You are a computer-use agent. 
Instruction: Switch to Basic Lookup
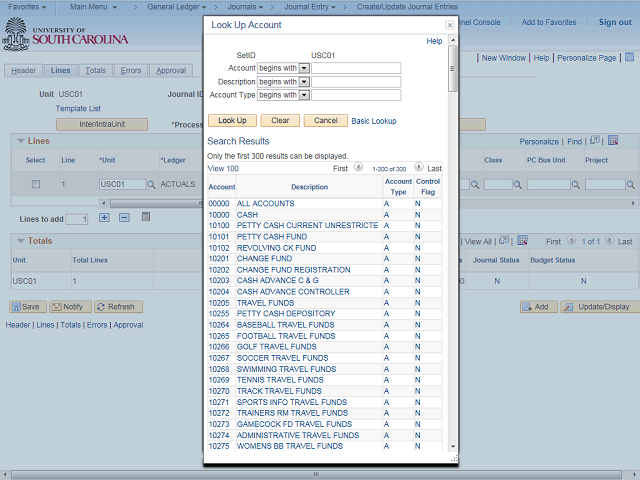(374, 121)
